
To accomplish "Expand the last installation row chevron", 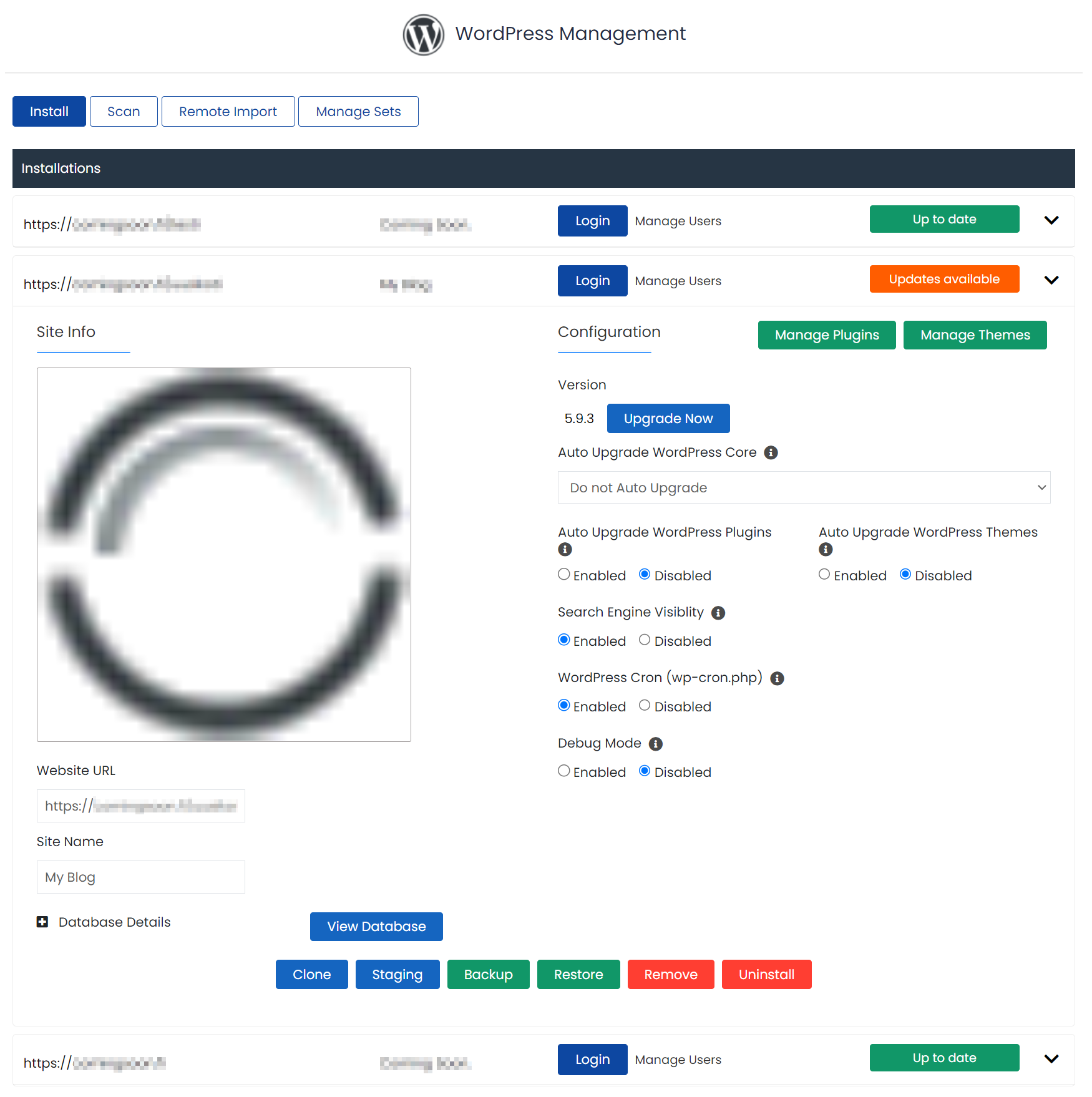I will tap(1051, 1059).
